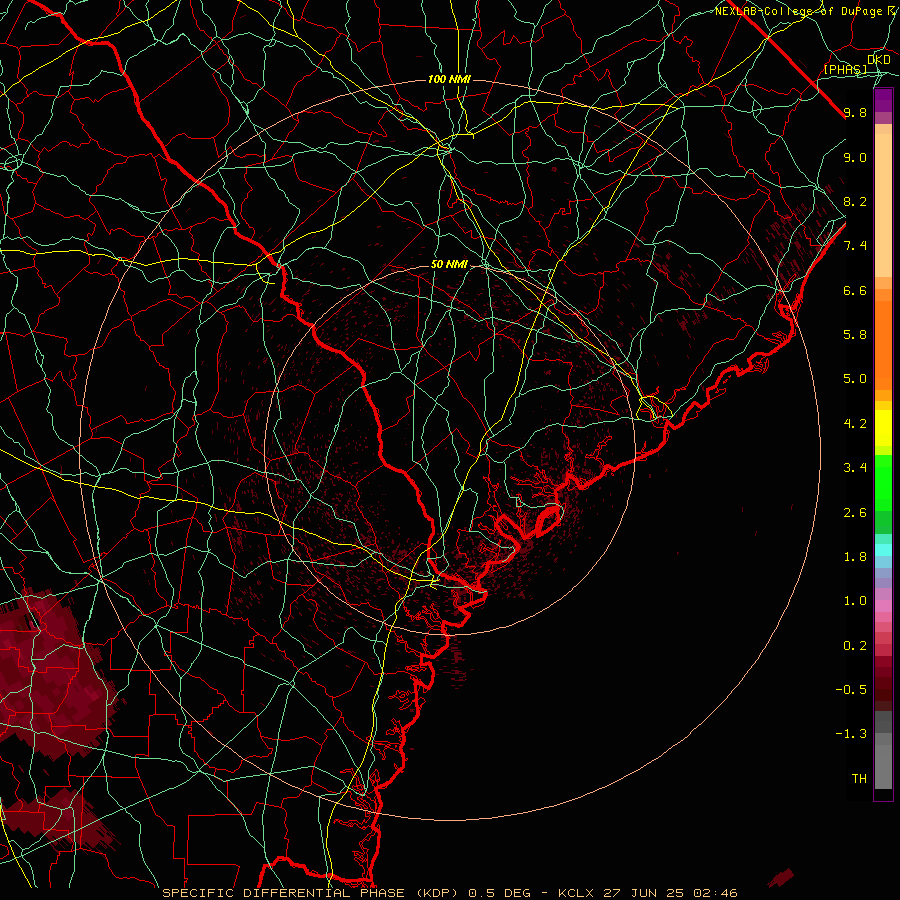This screenshot has height=900, width=900.
Task: Click the 2.6 value on the color scale
Action: click(855, 513)
